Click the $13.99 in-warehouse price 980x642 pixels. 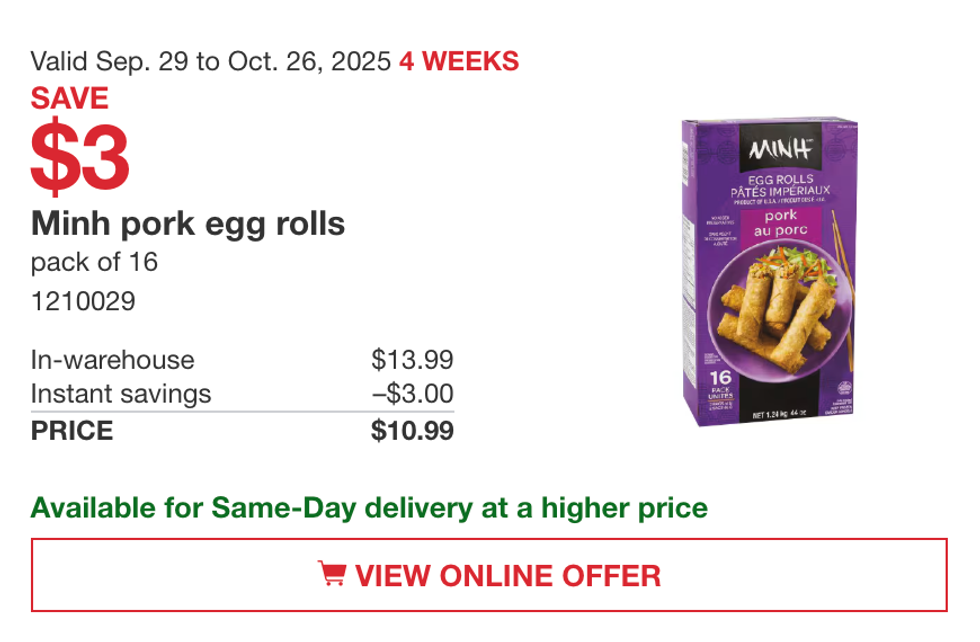(x=412, y=360)
